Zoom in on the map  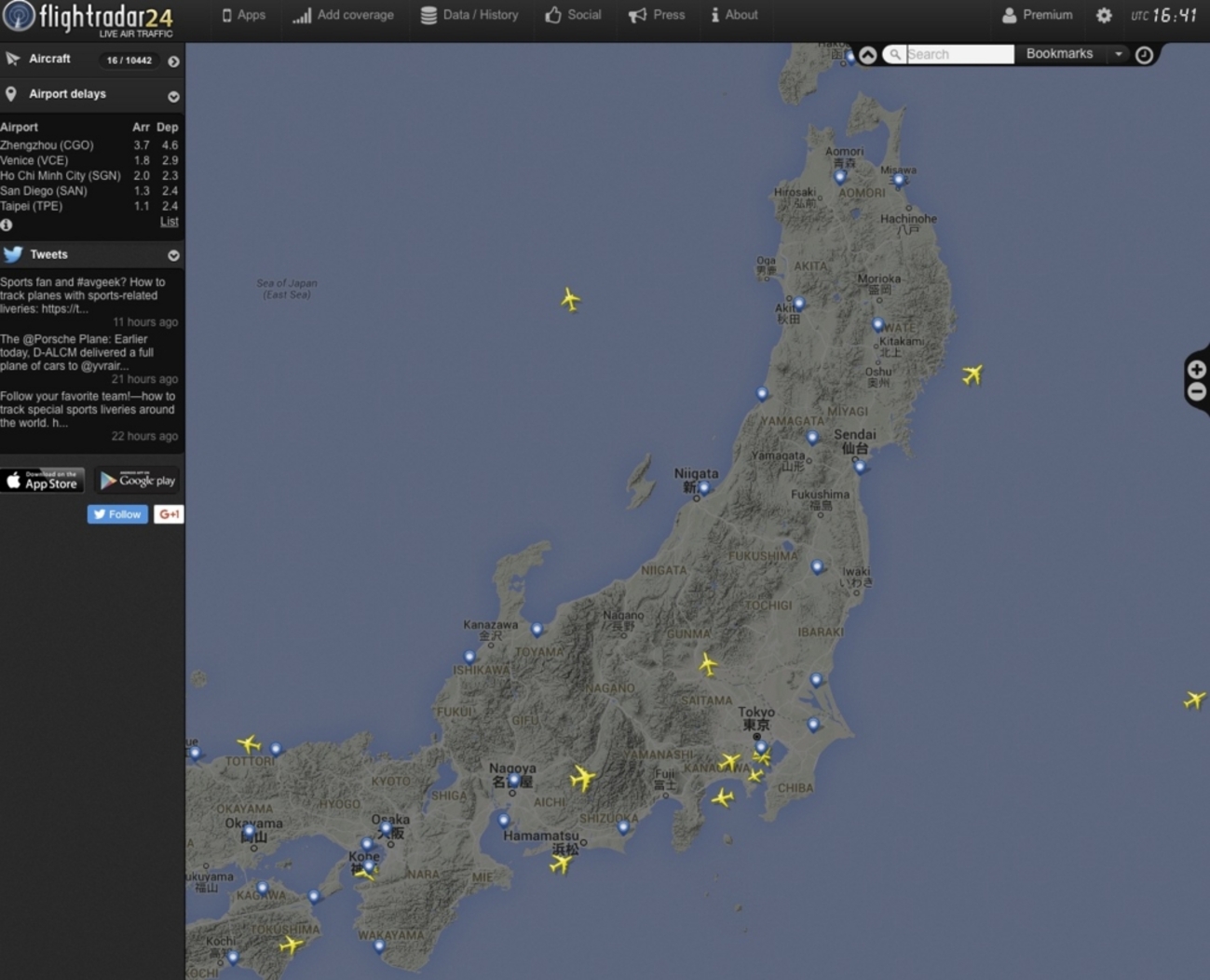[1197, 370]
